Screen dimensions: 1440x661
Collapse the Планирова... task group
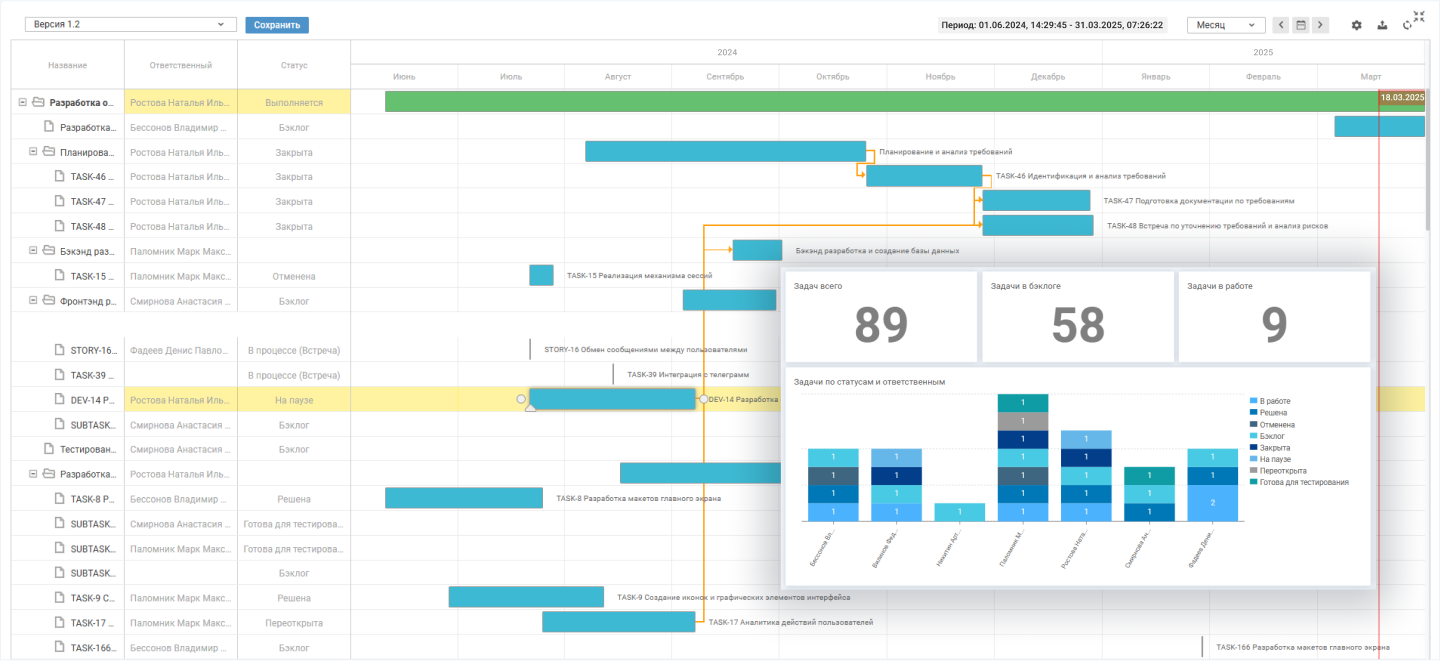33,152
